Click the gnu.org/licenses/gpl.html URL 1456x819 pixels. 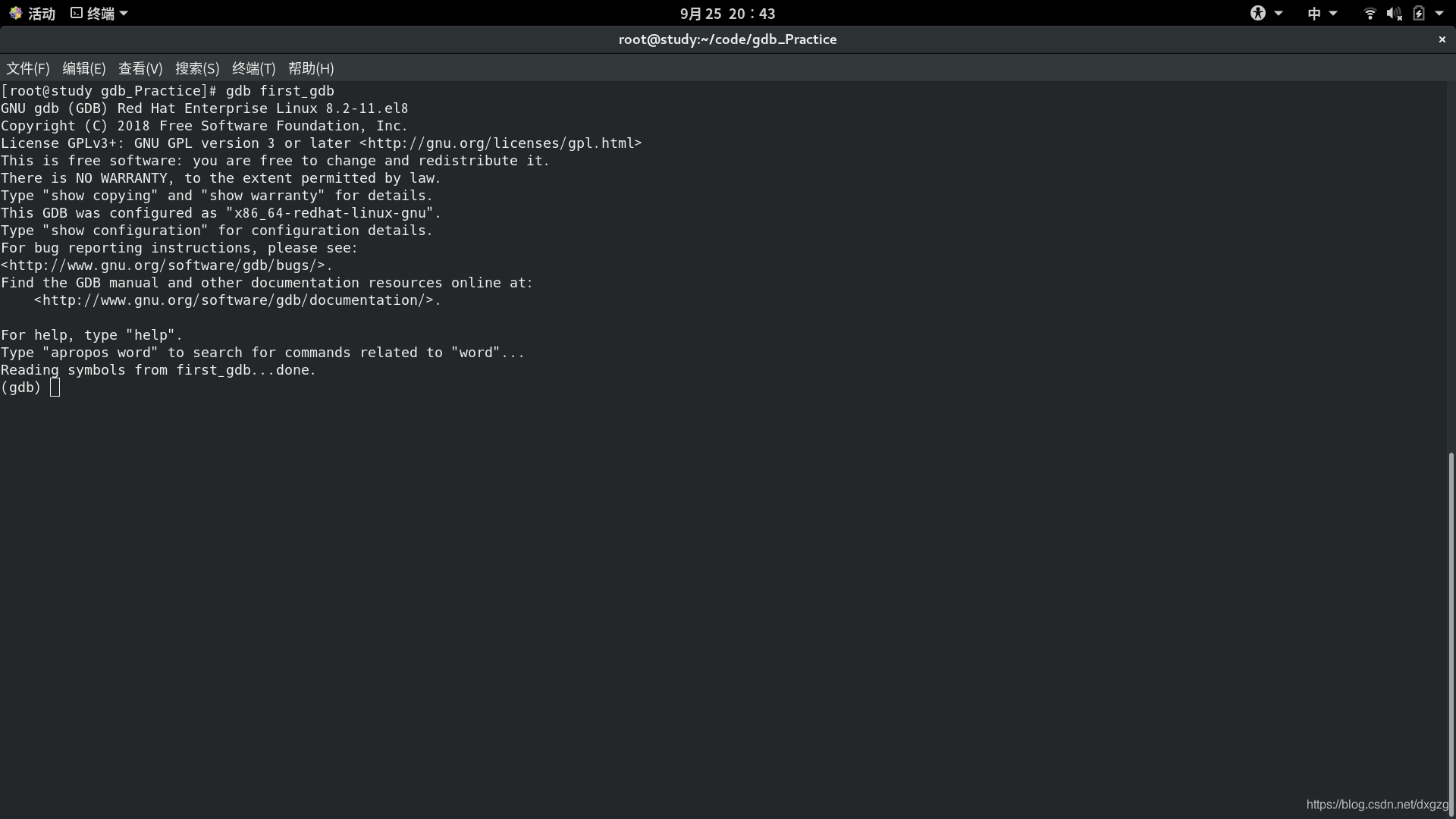point(500,143)
